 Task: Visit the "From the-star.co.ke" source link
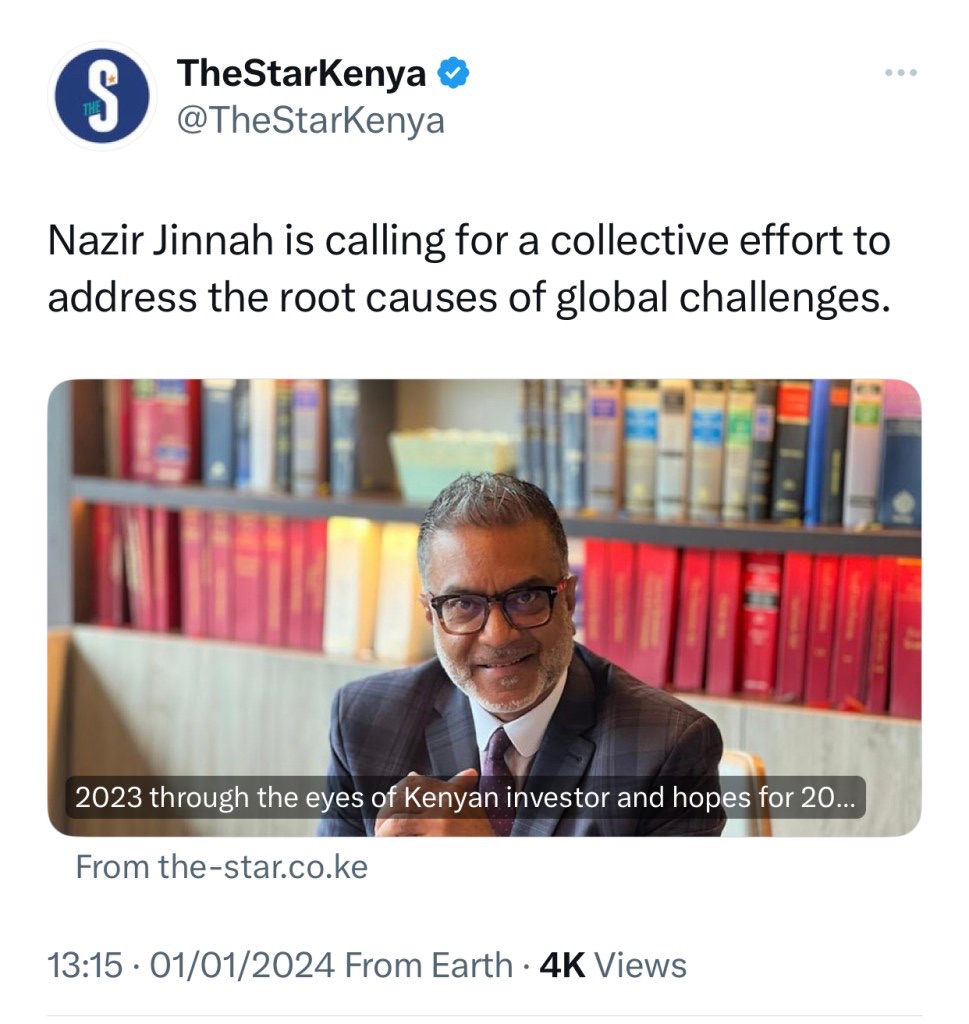point(222,867)
